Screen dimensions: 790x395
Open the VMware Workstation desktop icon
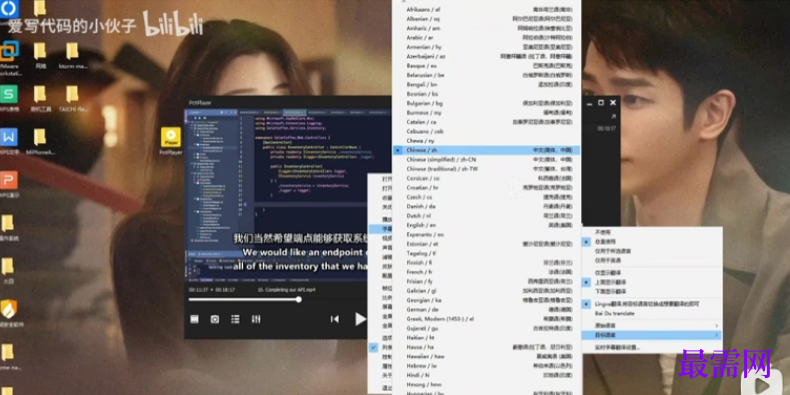(9, 58)
